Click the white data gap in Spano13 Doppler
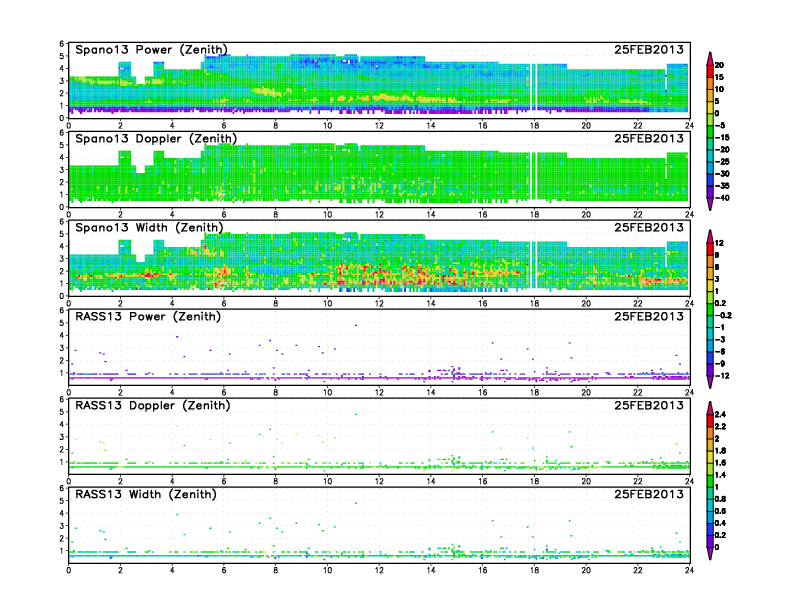Viewport: 792px width, 612px height. 534,180
